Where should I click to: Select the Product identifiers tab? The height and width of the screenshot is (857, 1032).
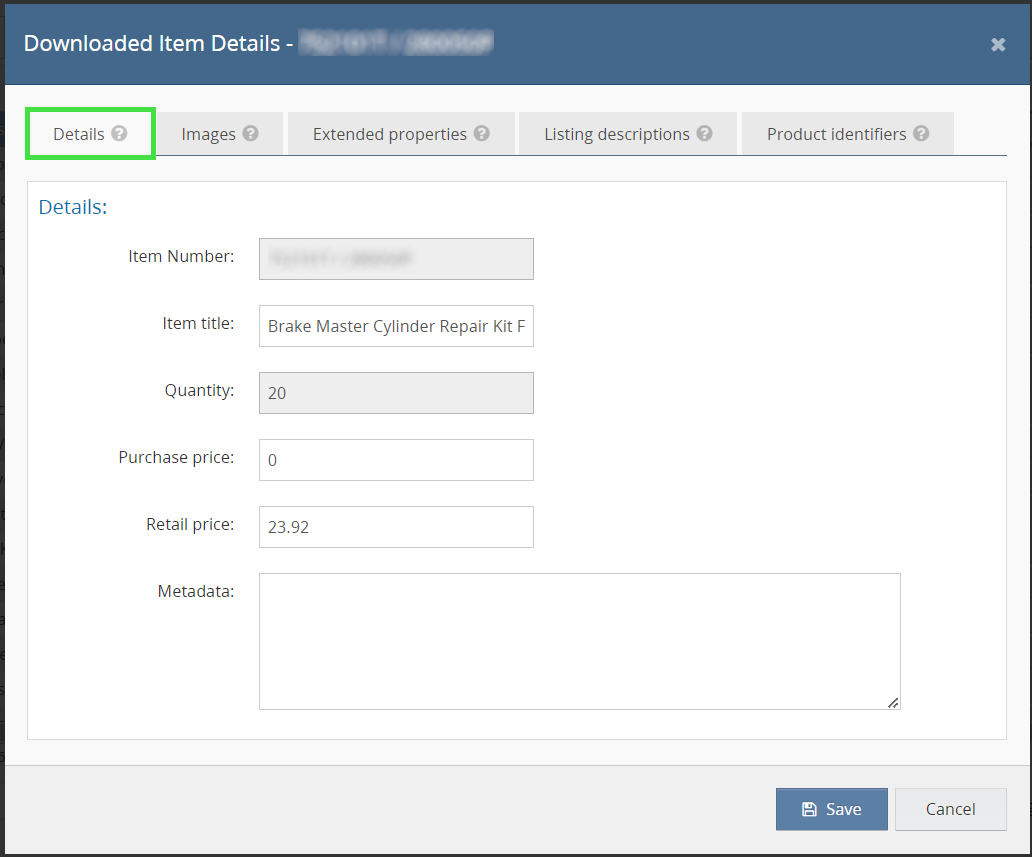(836, 134)
